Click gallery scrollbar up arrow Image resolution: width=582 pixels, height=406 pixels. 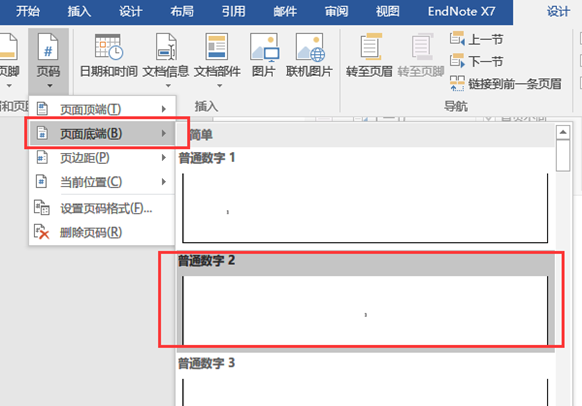click(x=563, y=132)
